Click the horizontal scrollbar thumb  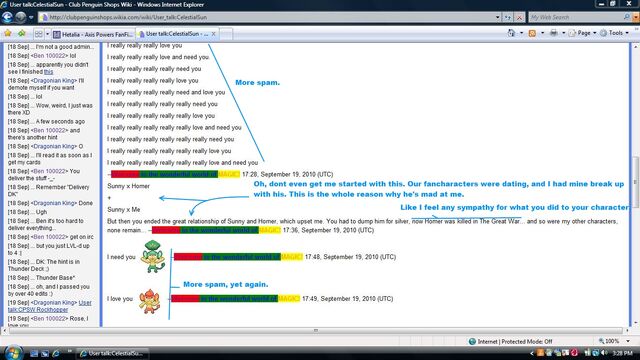coord(316,330)
